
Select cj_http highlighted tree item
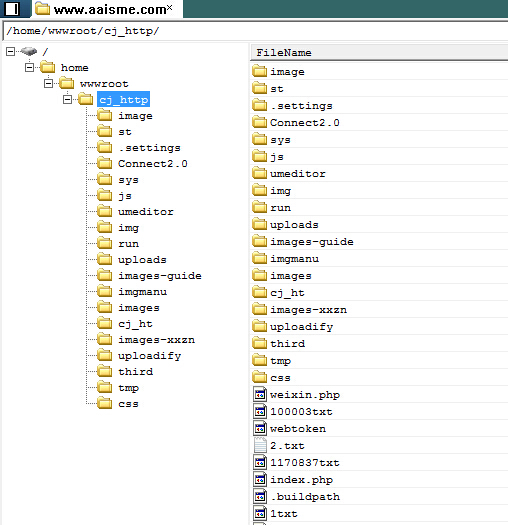pyautogui.click(x=123, y=99)
